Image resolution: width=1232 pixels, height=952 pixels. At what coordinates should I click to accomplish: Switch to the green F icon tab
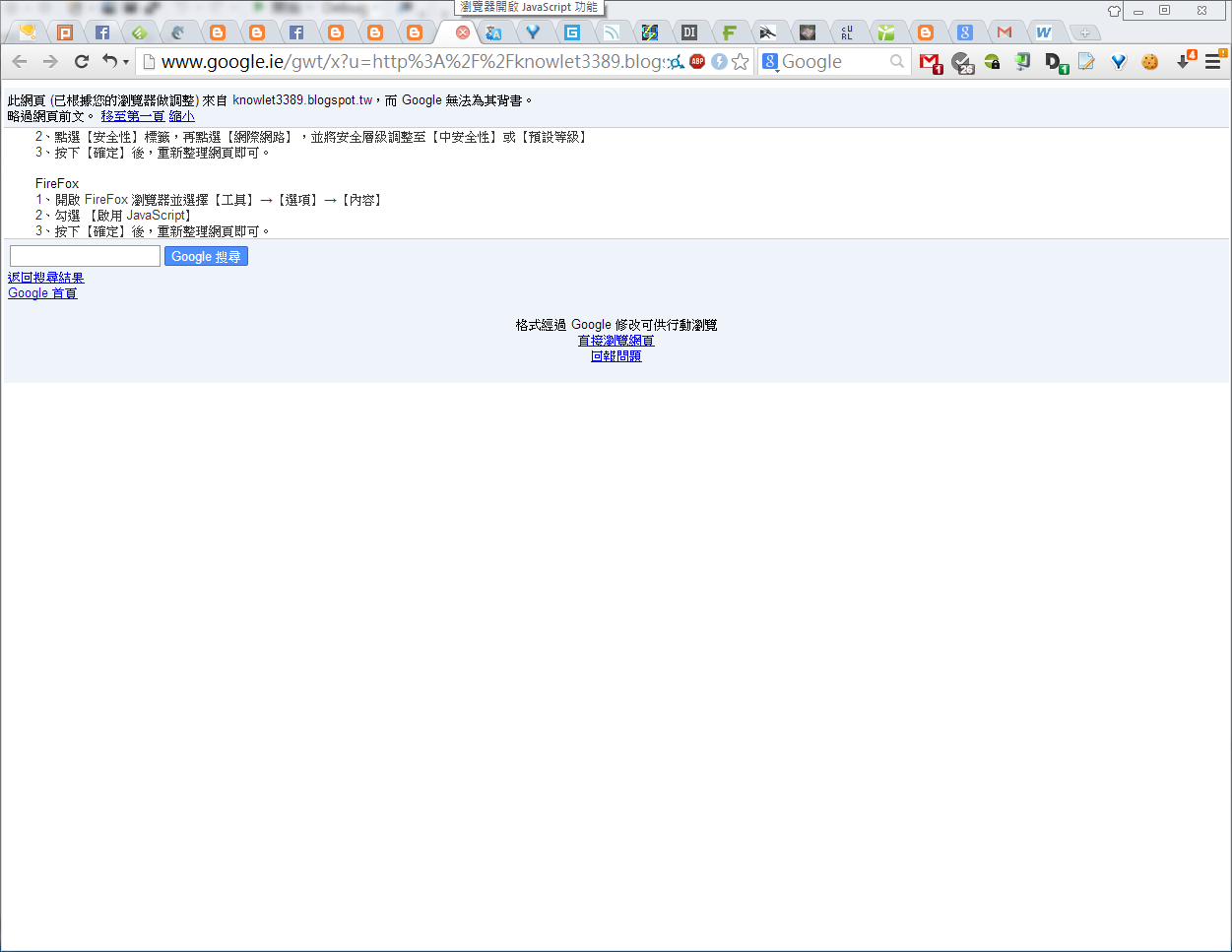tap(729, 32)
